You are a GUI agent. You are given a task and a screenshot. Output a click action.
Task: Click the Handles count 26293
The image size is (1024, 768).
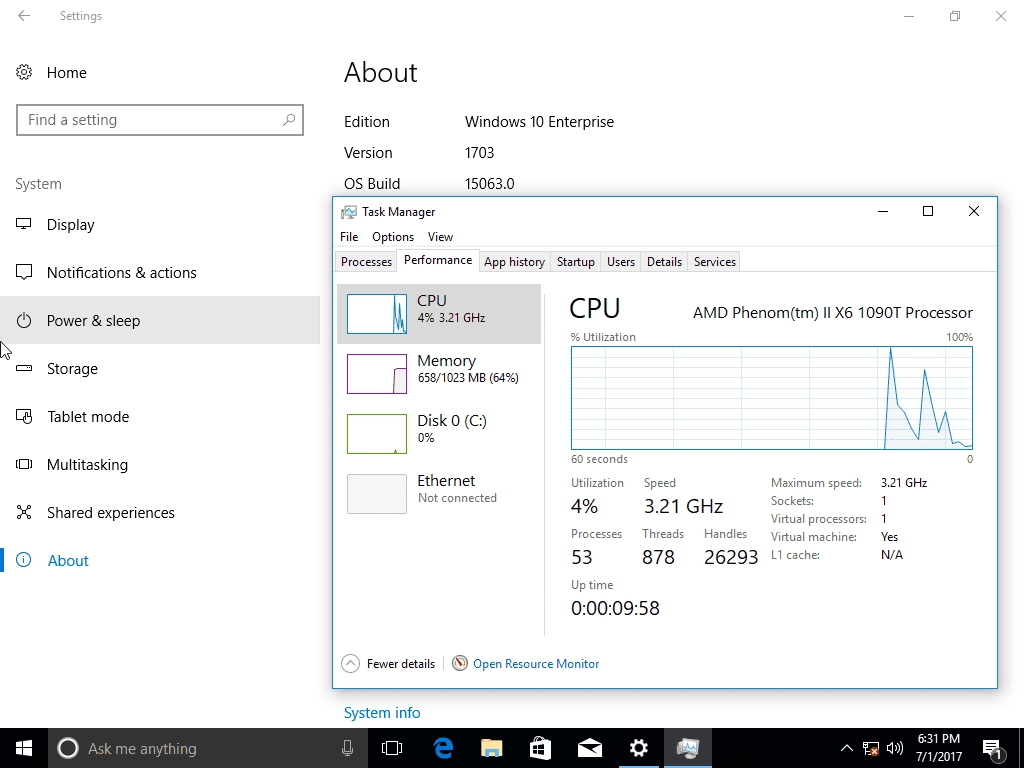(731, 557)
